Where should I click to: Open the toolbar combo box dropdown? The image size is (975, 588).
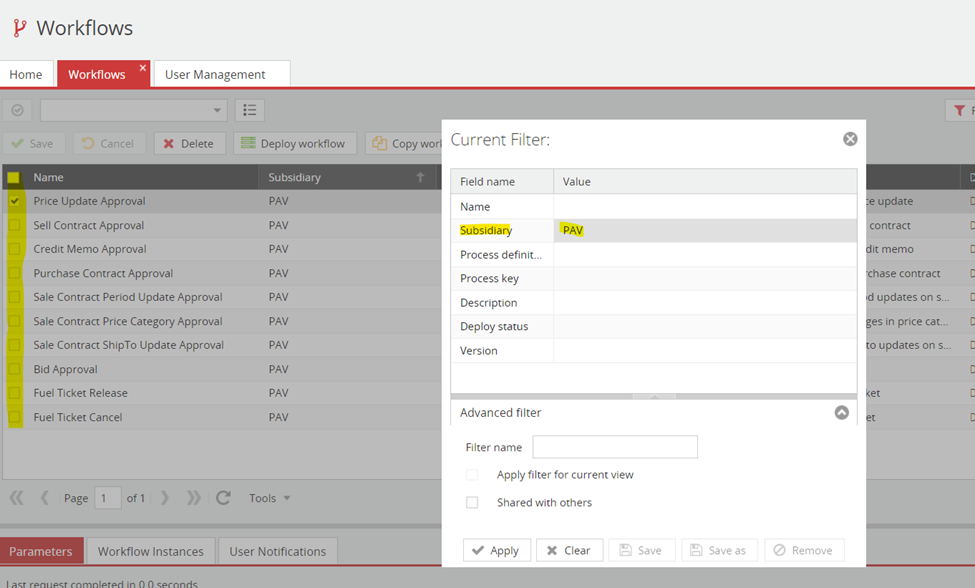217,110
